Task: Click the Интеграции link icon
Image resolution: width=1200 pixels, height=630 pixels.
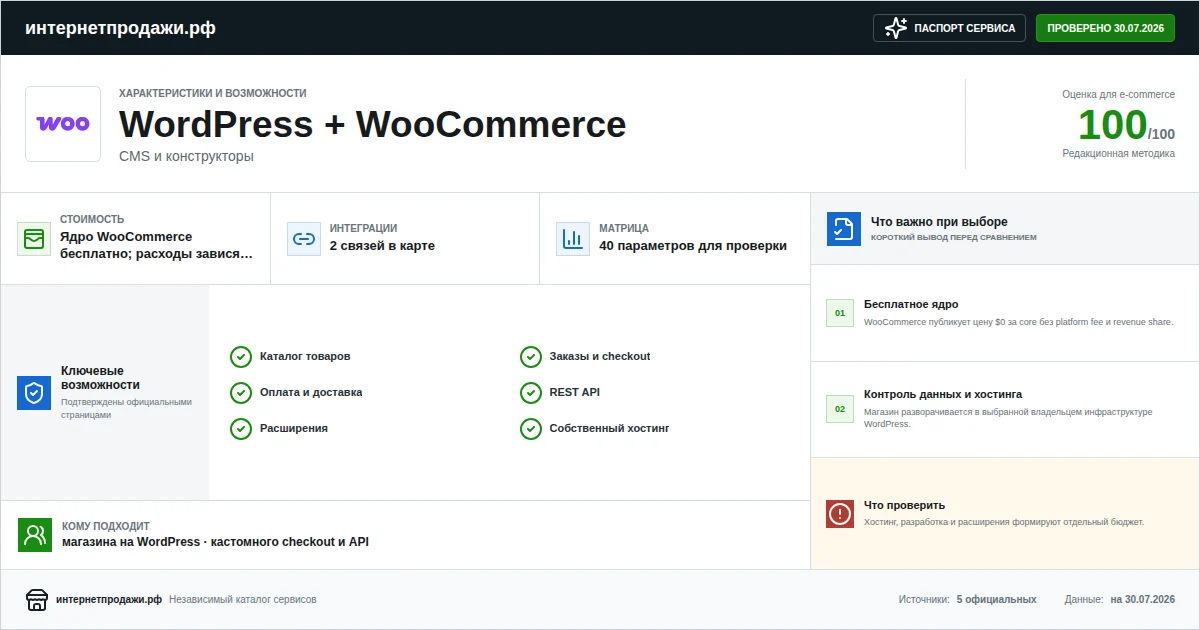Action: pyautogui.click(x=304, y=239)
